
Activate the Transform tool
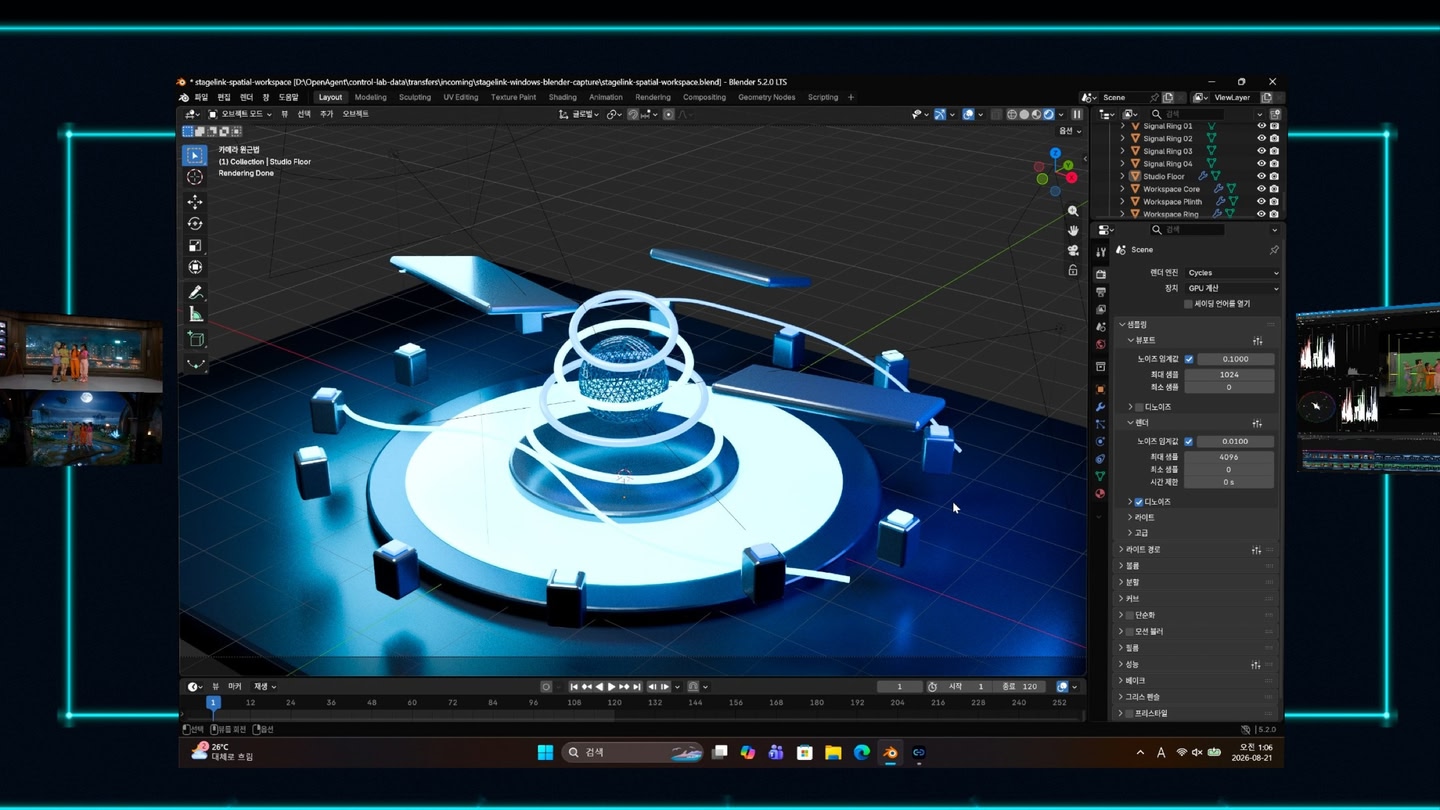(195, 268)
